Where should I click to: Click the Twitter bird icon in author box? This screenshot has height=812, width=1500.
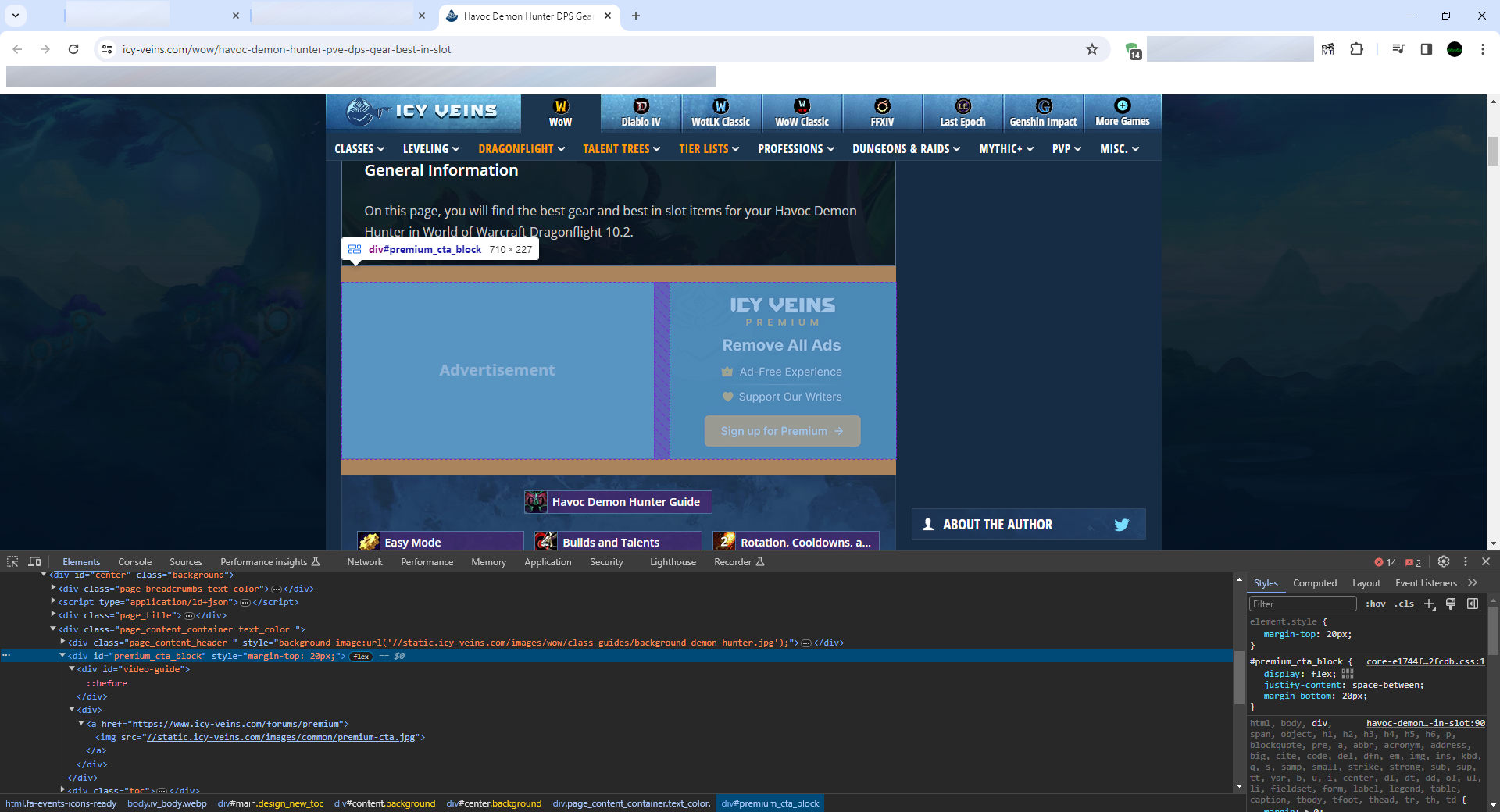tap(1121, 525)
